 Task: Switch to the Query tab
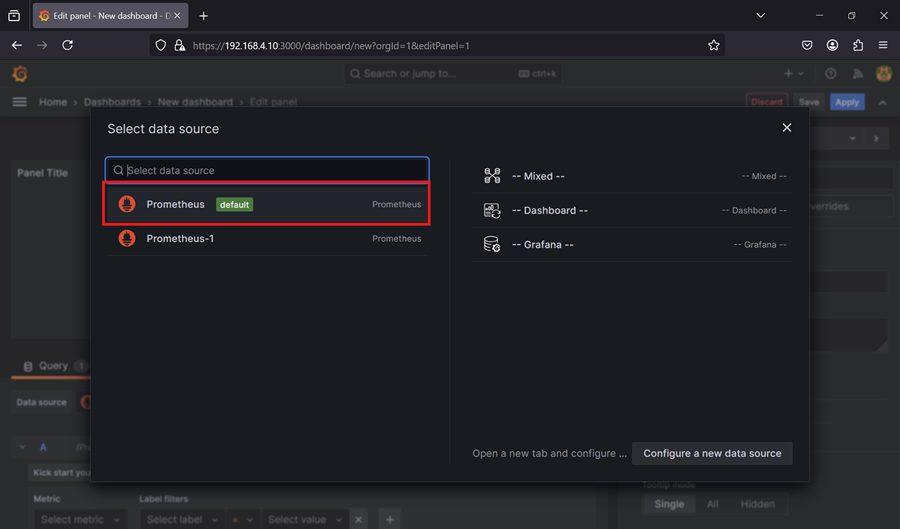[x=53, y=366]
